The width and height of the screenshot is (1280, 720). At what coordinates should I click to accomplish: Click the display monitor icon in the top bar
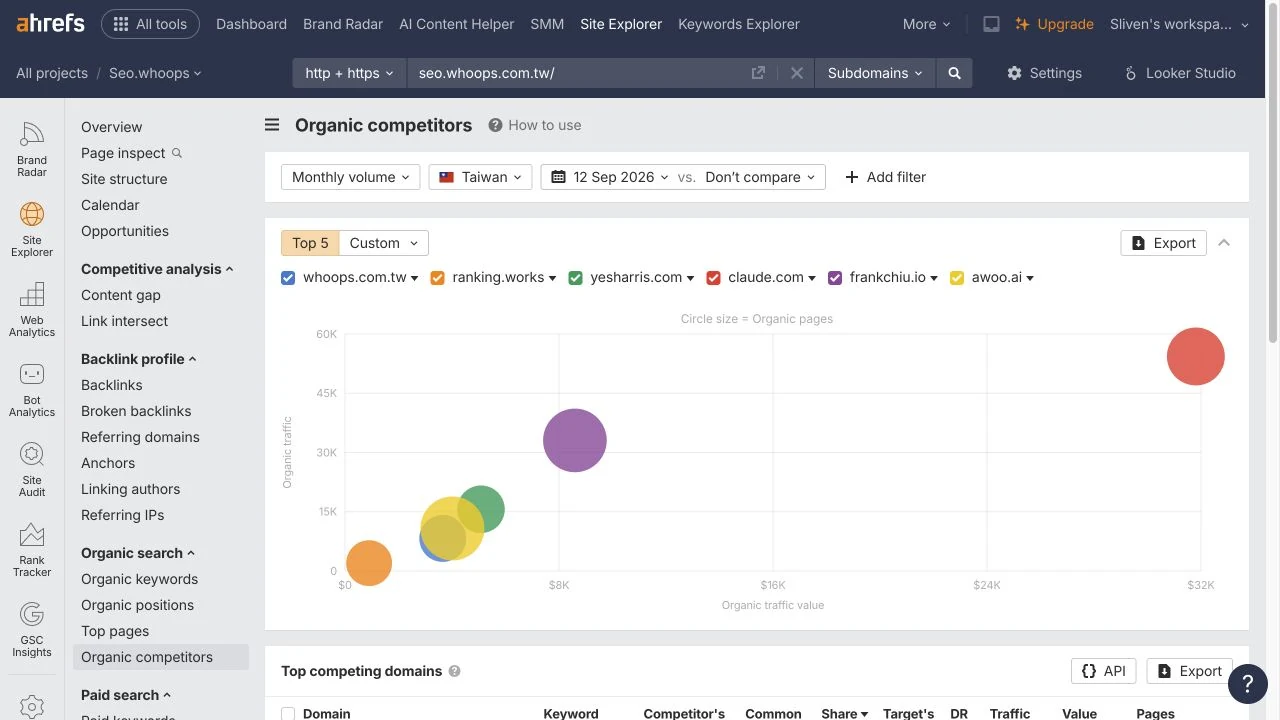991,24
